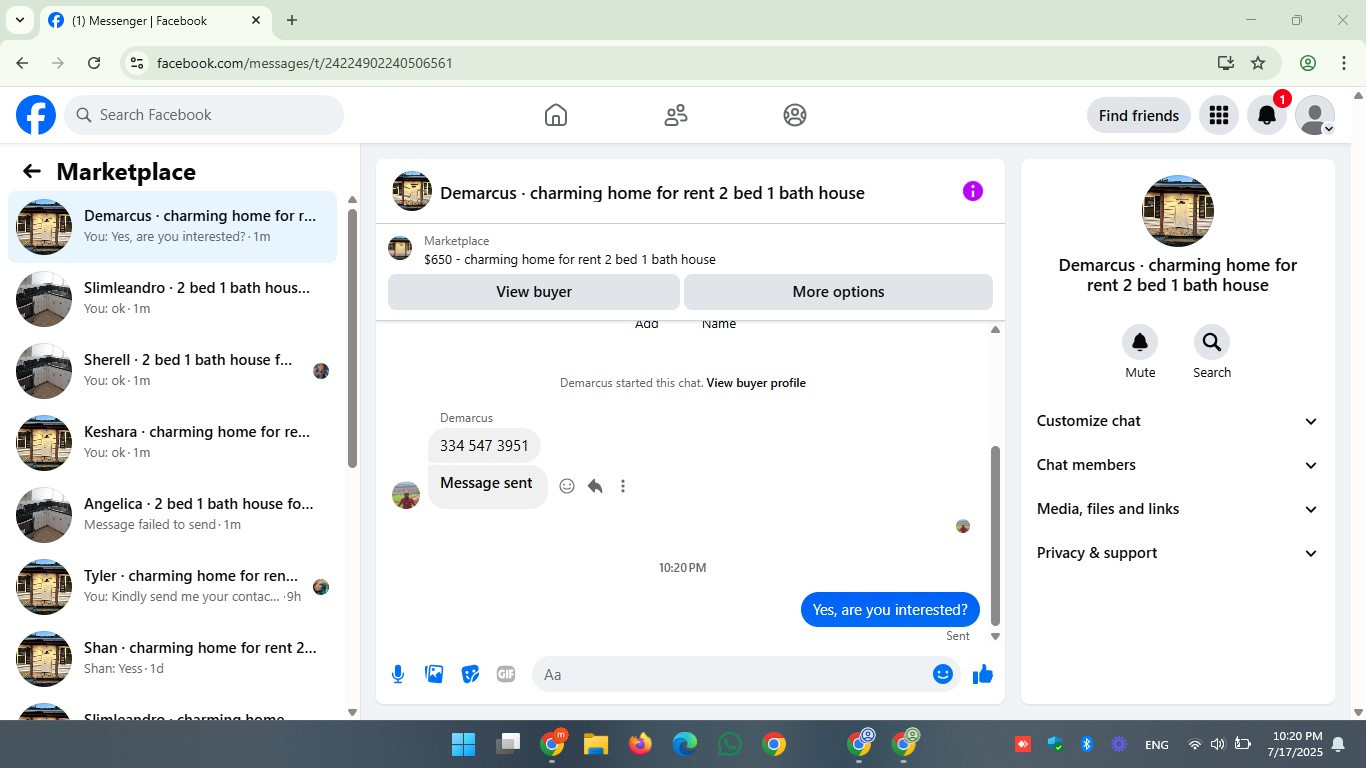Send a voice clip with microphone icon
This screenshot has height=768, width=1366.
(398, 674)
